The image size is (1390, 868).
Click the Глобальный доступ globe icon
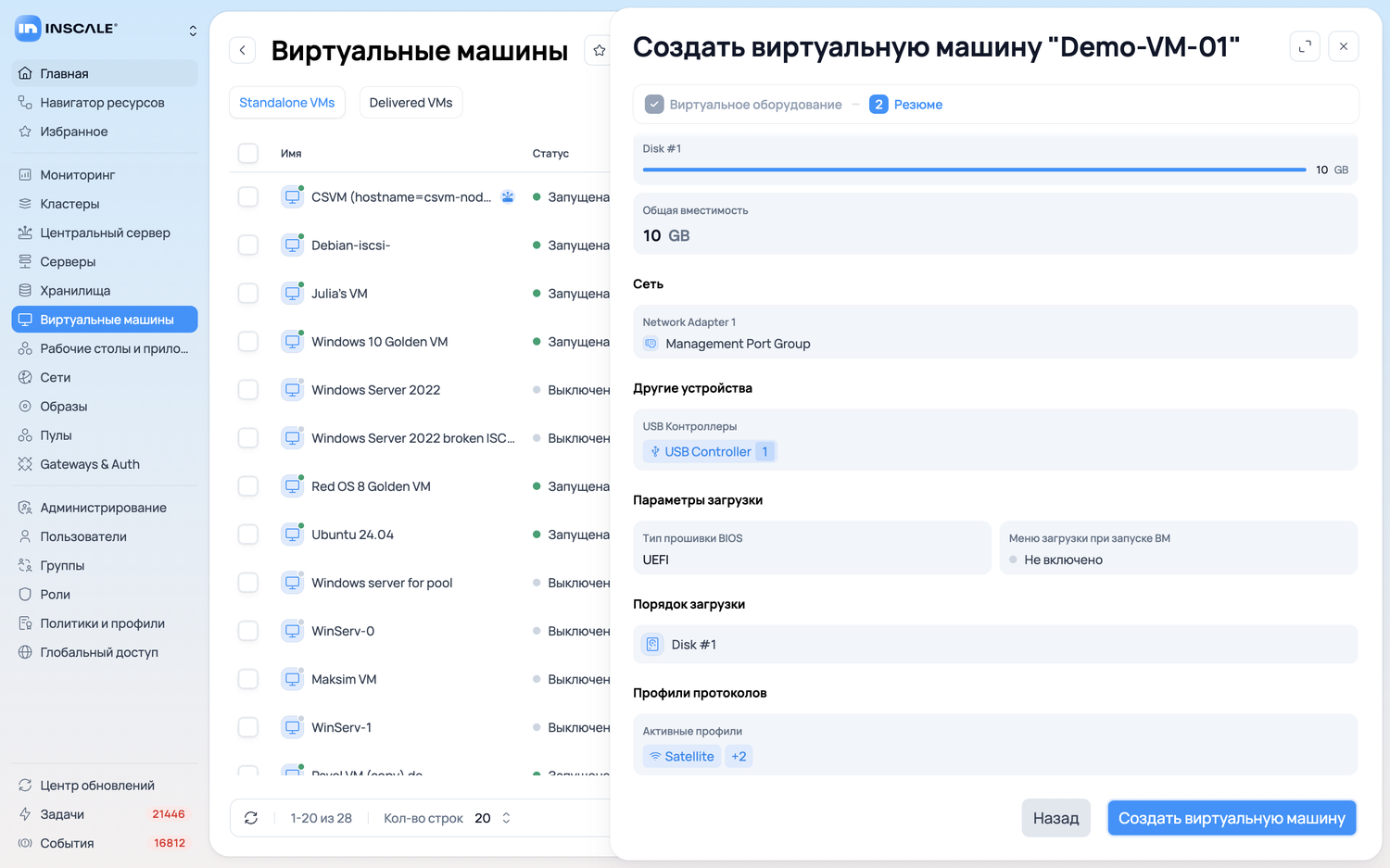(x=25, y=652)
